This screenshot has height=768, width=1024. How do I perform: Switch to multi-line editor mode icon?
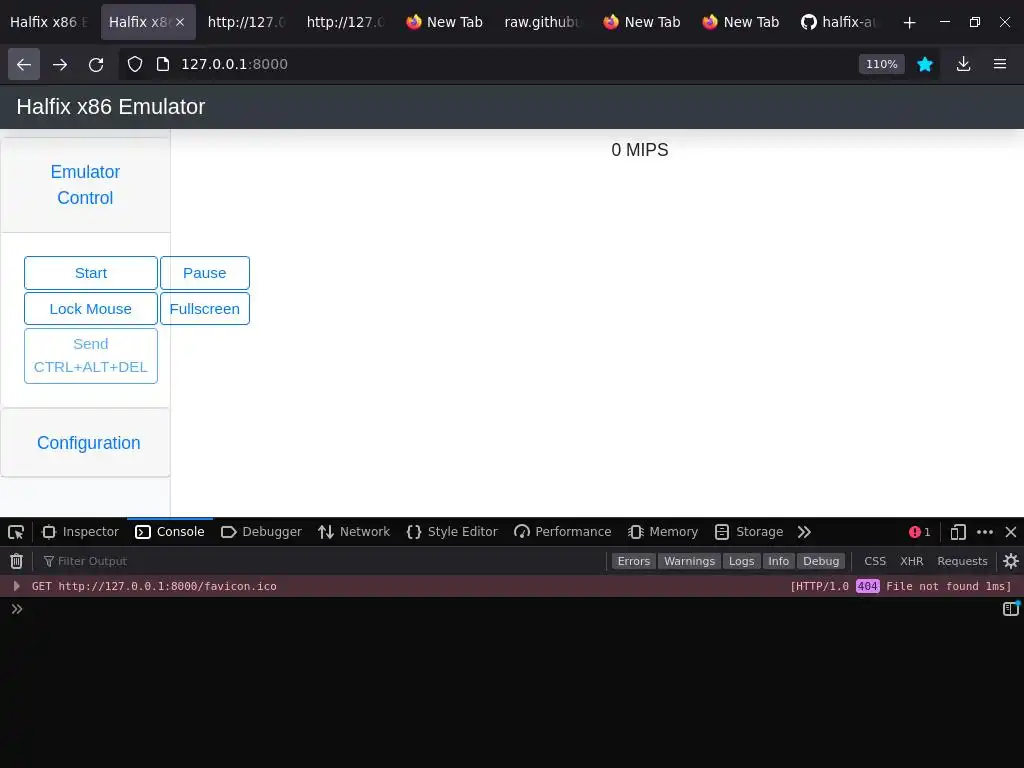1010,609
